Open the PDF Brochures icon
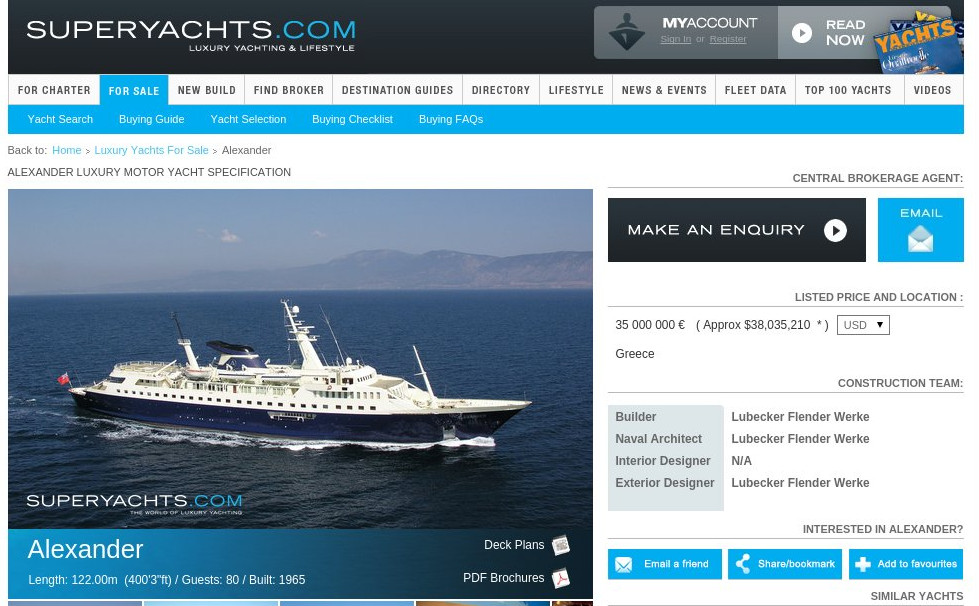The height and width of the screenshot is (606, 979). pyautogui.click(x=561, y=578)
